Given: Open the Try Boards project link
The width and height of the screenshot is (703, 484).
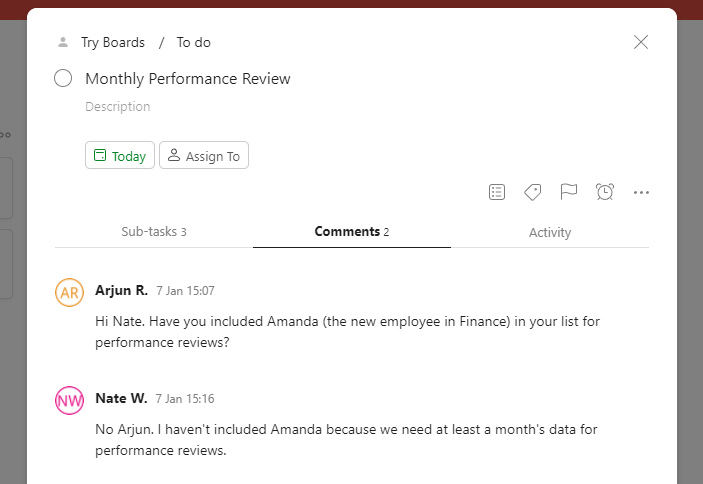Looking at the screenshot, I should point(113,42).
